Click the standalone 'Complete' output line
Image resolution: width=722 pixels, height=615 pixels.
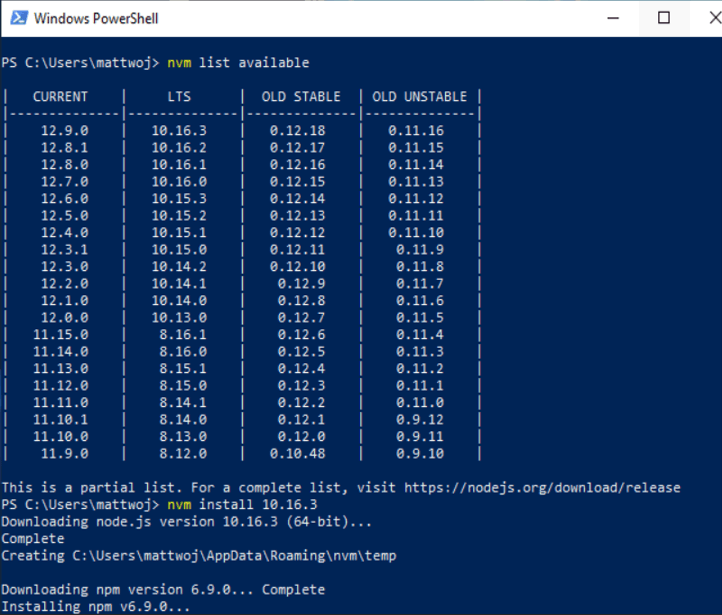click(33, 539)
